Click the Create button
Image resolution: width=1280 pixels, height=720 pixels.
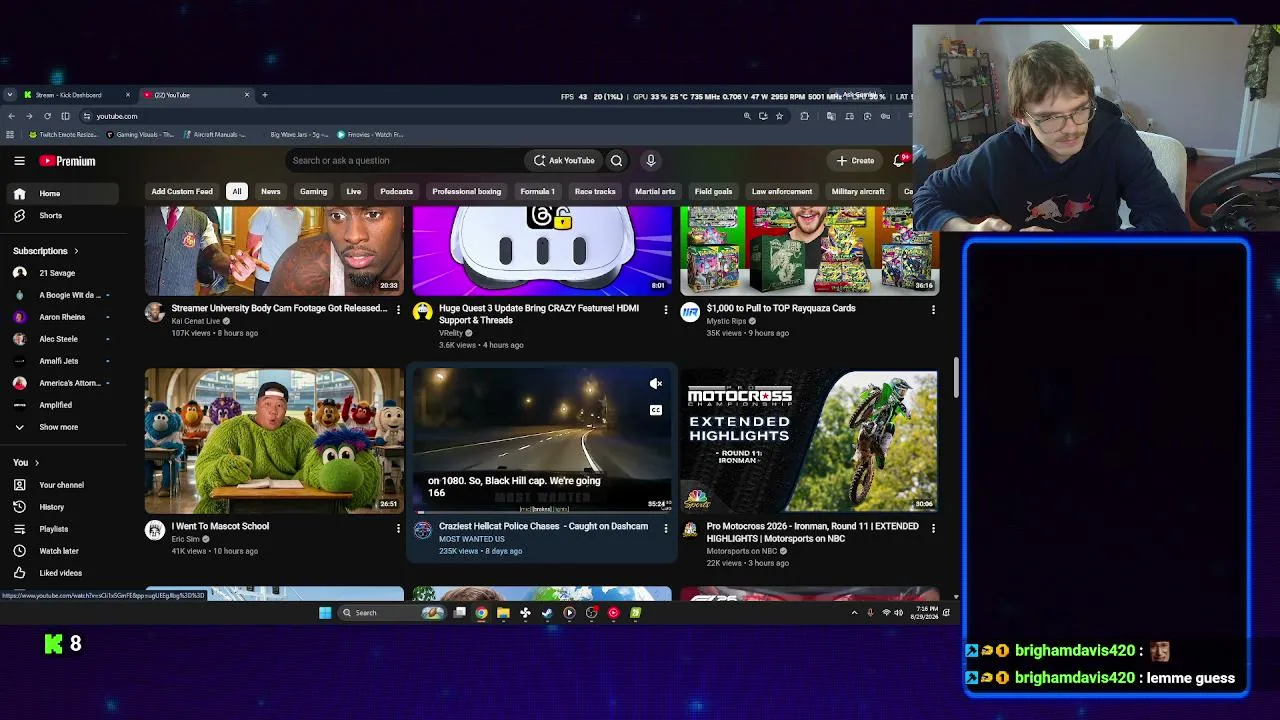[x=856, y=160]
